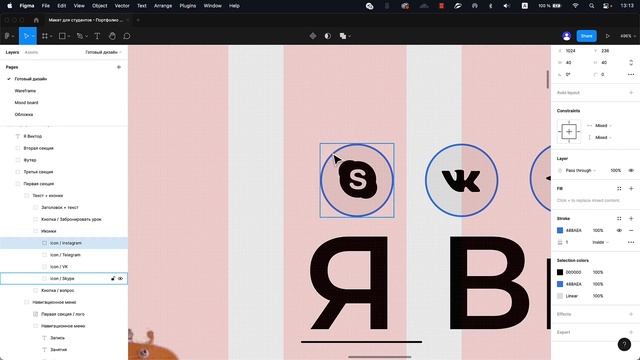Open more options next to corner radius

[631, 74]
